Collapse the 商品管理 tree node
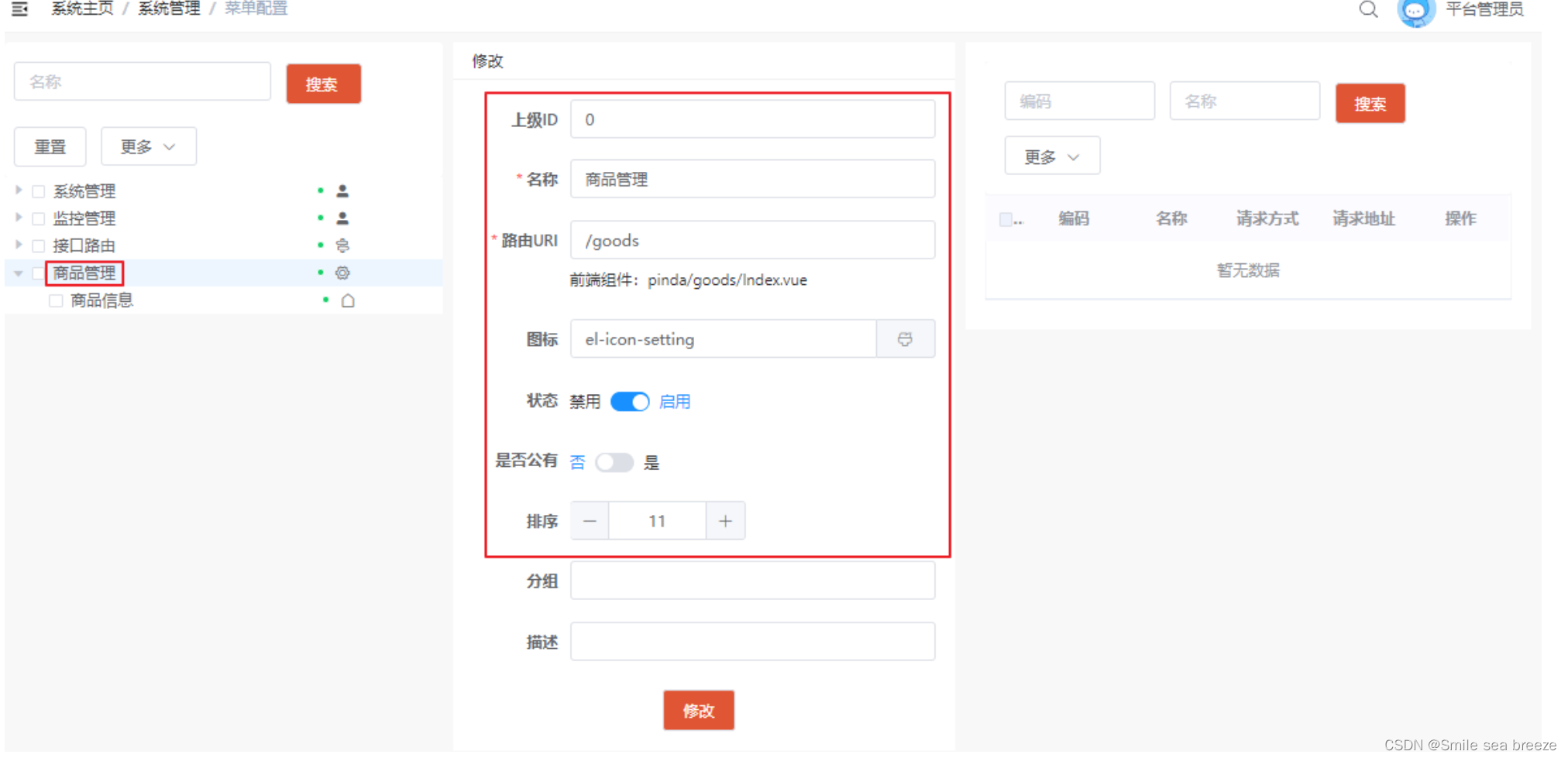Viewport: 1568px width, 758px height. (x=19, y=273)
